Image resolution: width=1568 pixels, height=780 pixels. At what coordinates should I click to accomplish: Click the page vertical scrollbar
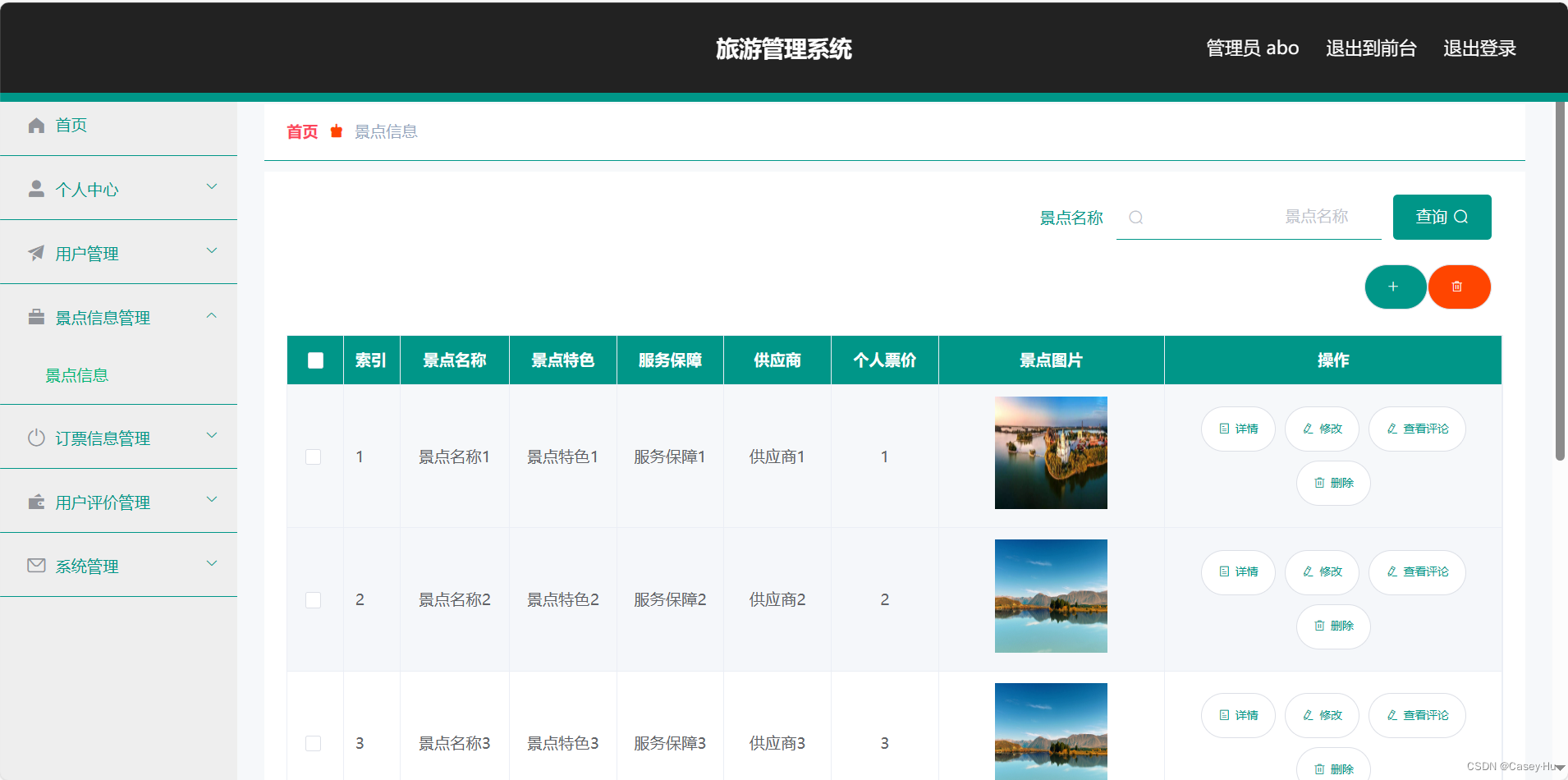pos(1560,280)
